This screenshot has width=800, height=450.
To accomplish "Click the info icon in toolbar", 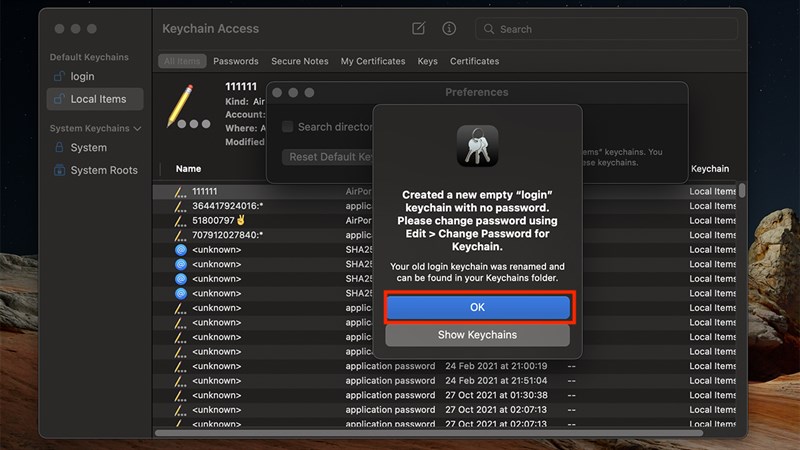I will 449,29.
